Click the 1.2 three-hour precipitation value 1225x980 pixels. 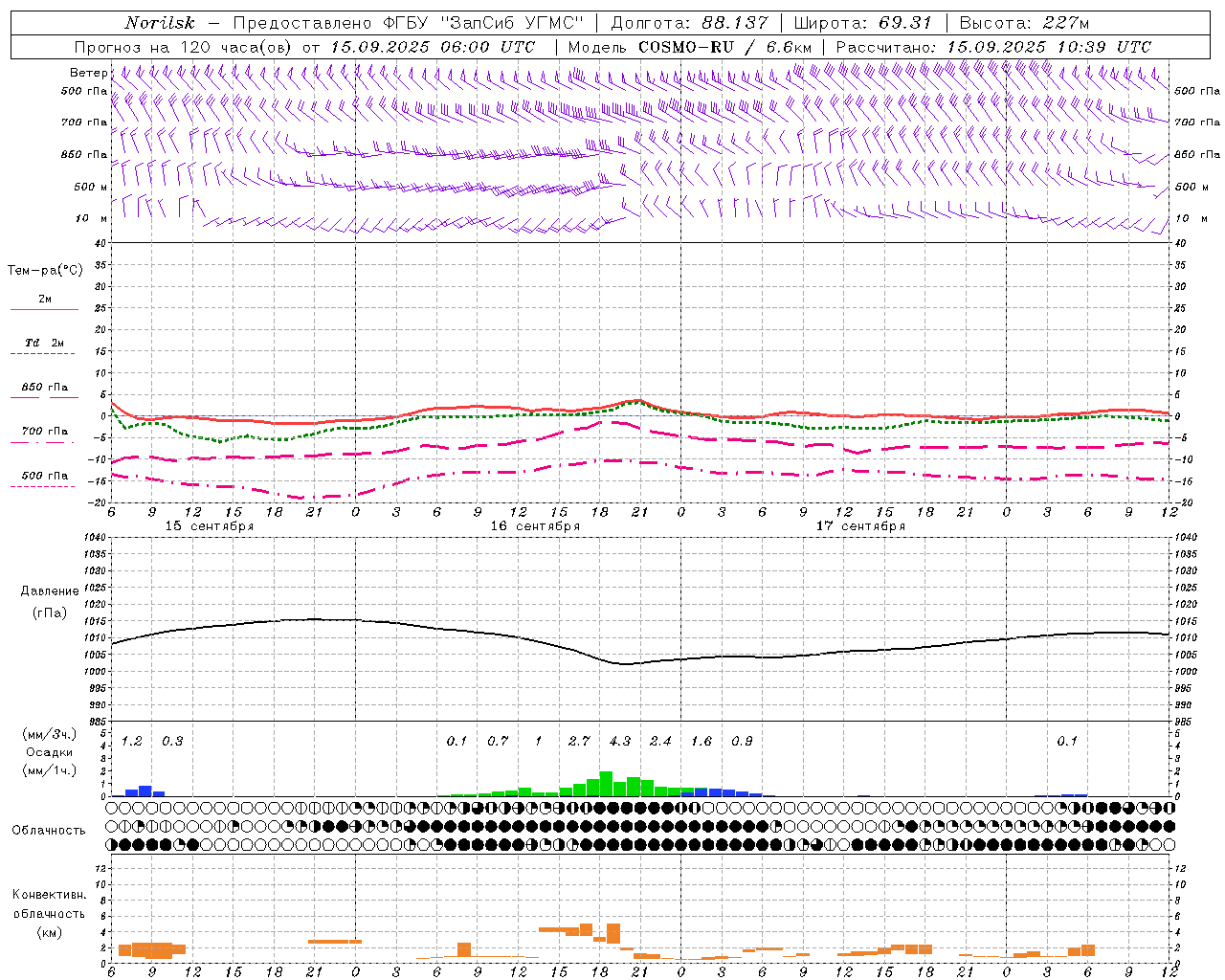pos(132,742)
